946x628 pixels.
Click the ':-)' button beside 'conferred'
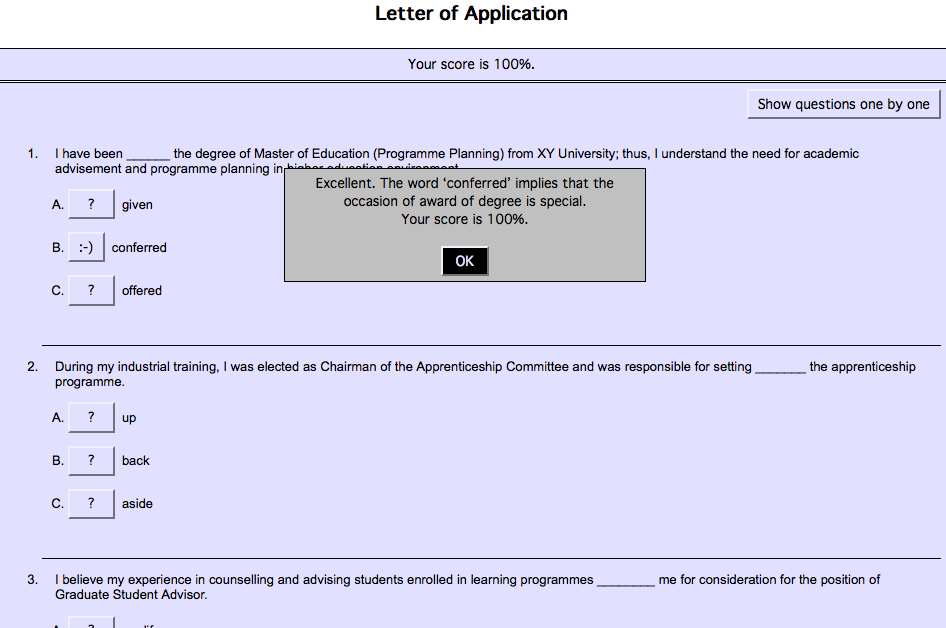86,247
